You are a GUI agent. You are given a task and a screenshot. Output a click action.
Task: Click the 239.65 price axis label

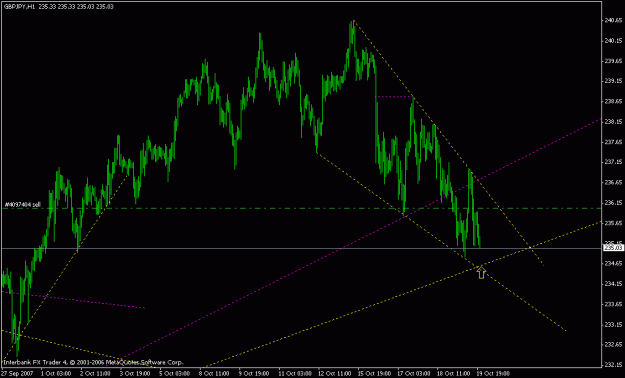click(x=614, y=61)
